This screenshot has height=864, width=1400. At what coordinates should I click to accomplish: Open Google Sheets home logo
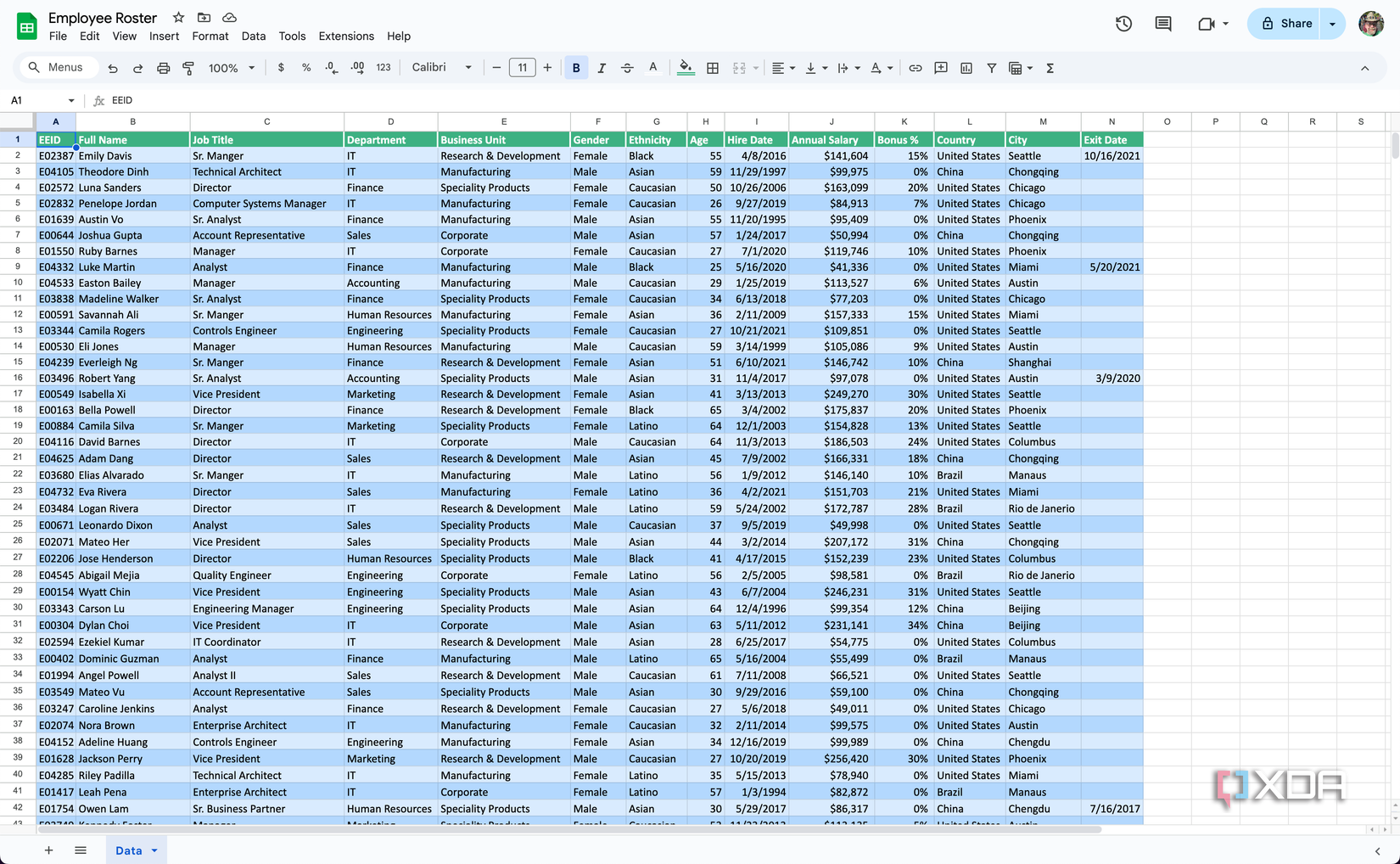(27, 26)
